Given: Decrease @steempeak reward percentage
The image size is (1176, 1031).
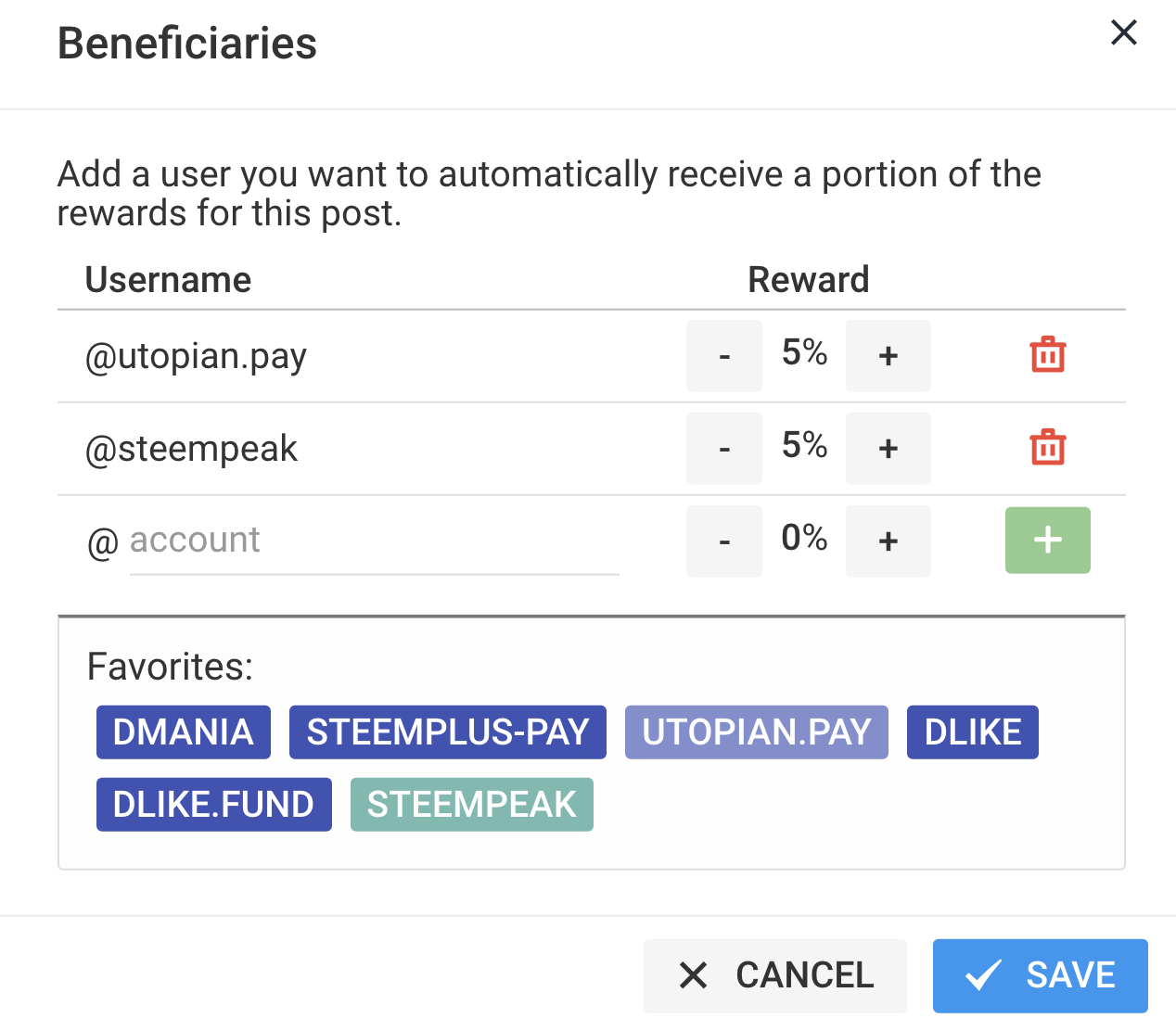Looking at the screenshot, I should click(x=724, y=449).
